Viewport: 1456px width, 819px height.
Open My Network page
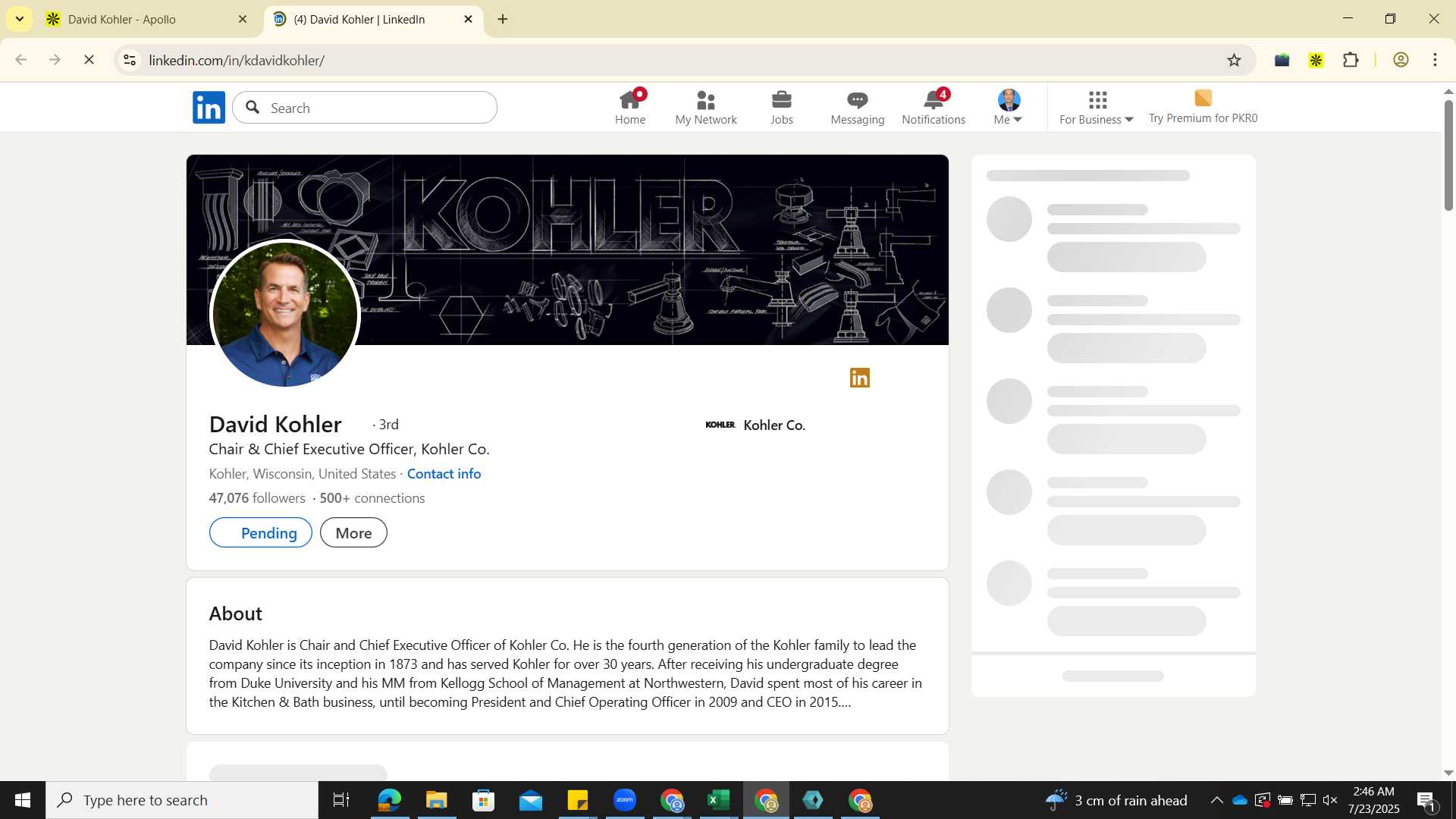[706, 107]
